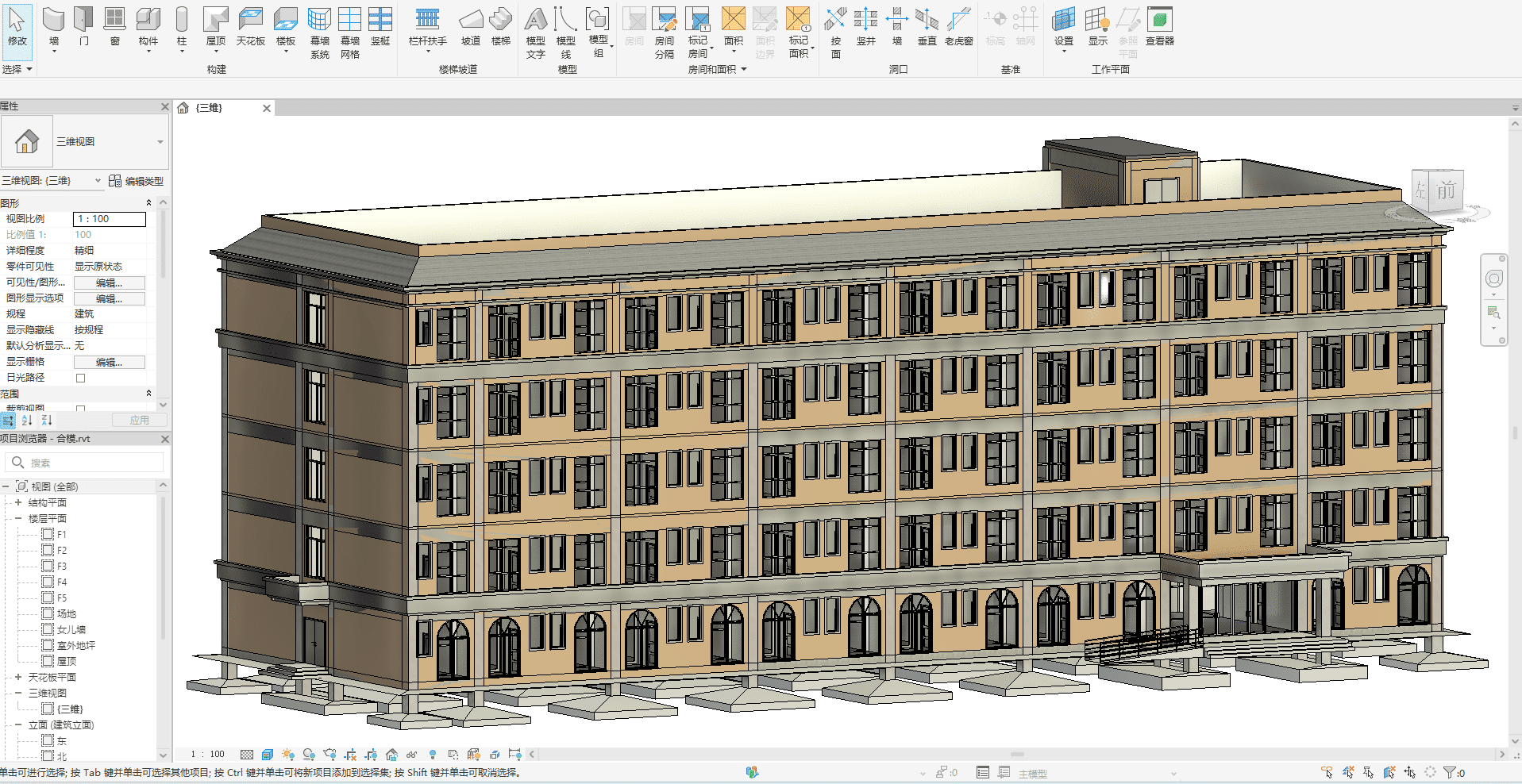Viewport: 1522px width, 784px height.
Task: Expand the 天花板平面 tree node
Action: [x=18, y=677]
